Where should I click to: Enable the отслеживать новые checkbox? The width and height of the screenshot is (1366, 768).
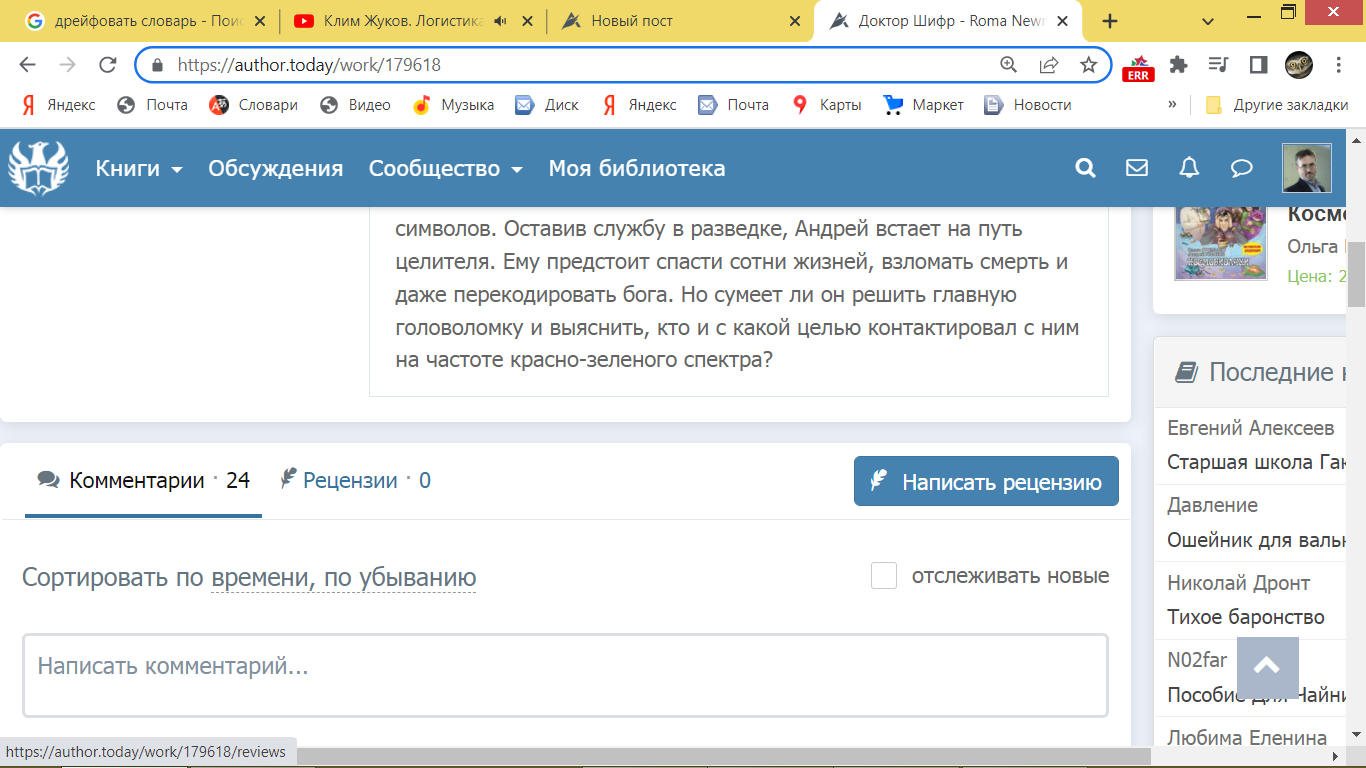[x=884, y=576]
